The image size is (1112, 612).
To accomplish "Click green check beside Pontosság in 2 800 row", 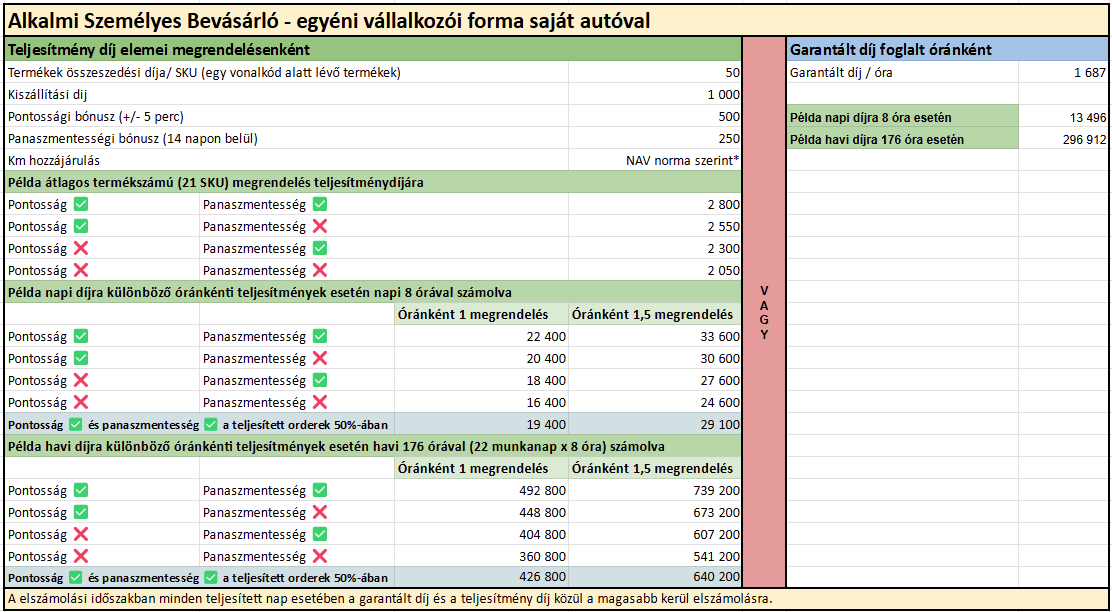I will 81,204.
